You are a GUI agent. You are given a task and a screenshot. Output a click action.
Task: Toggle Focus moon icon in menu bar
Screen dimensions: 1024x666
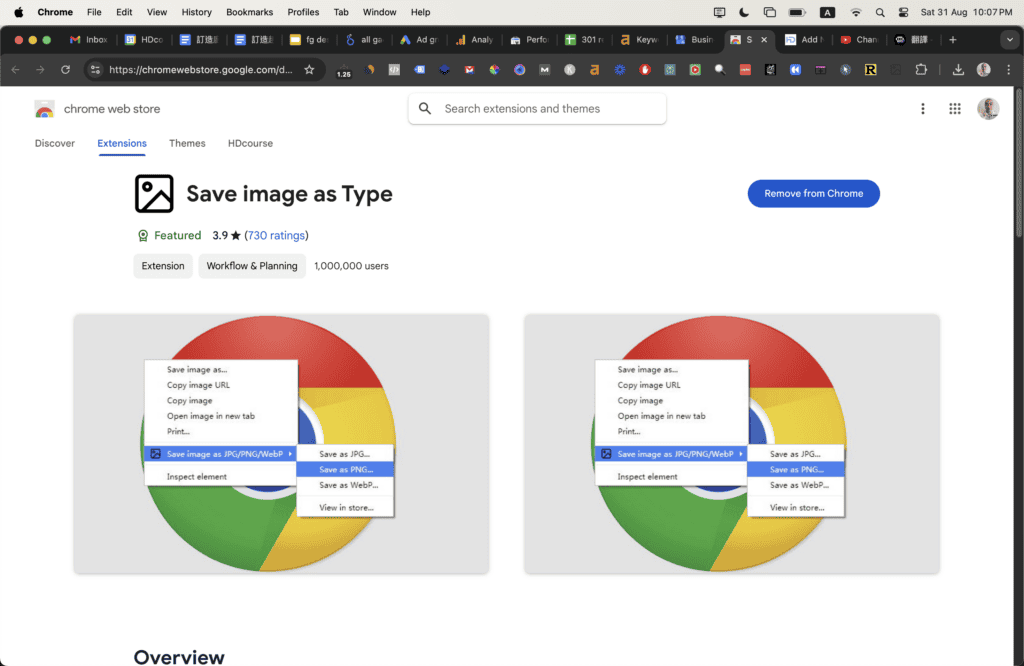pyautogui.click(x=744, y=12)
